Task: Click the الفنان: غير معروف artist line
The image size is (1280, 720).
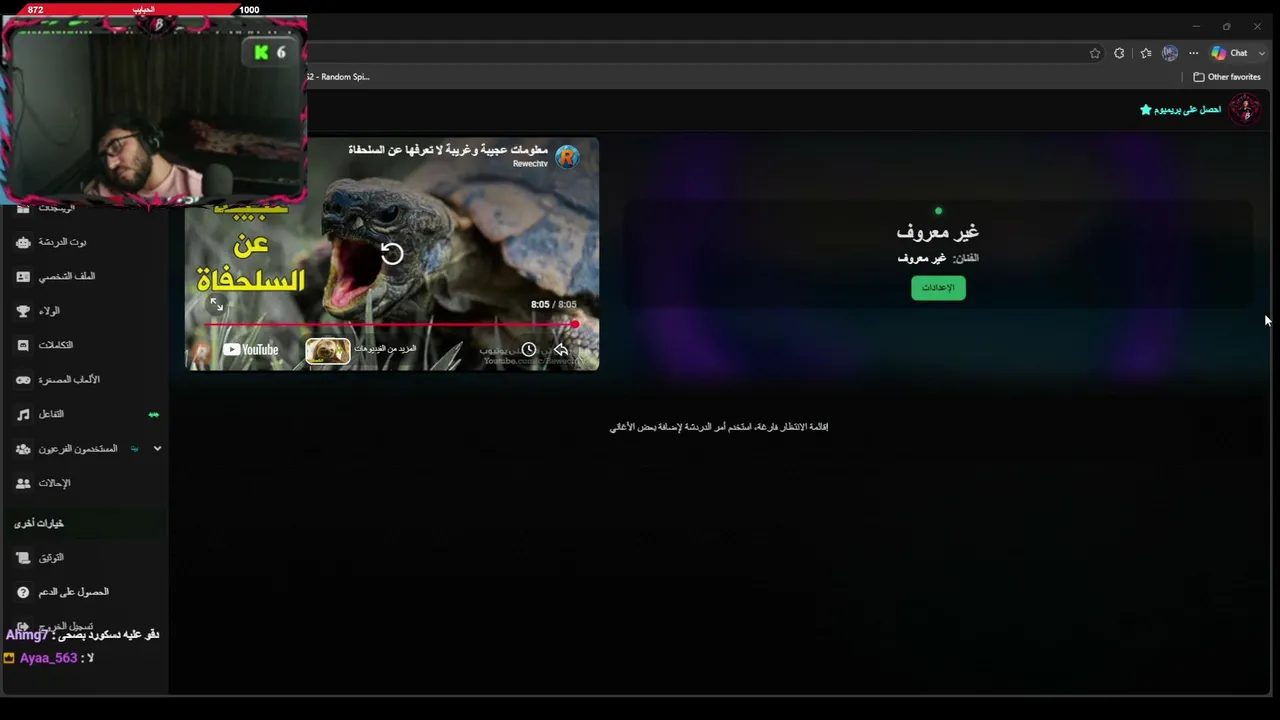Action: 938,258
